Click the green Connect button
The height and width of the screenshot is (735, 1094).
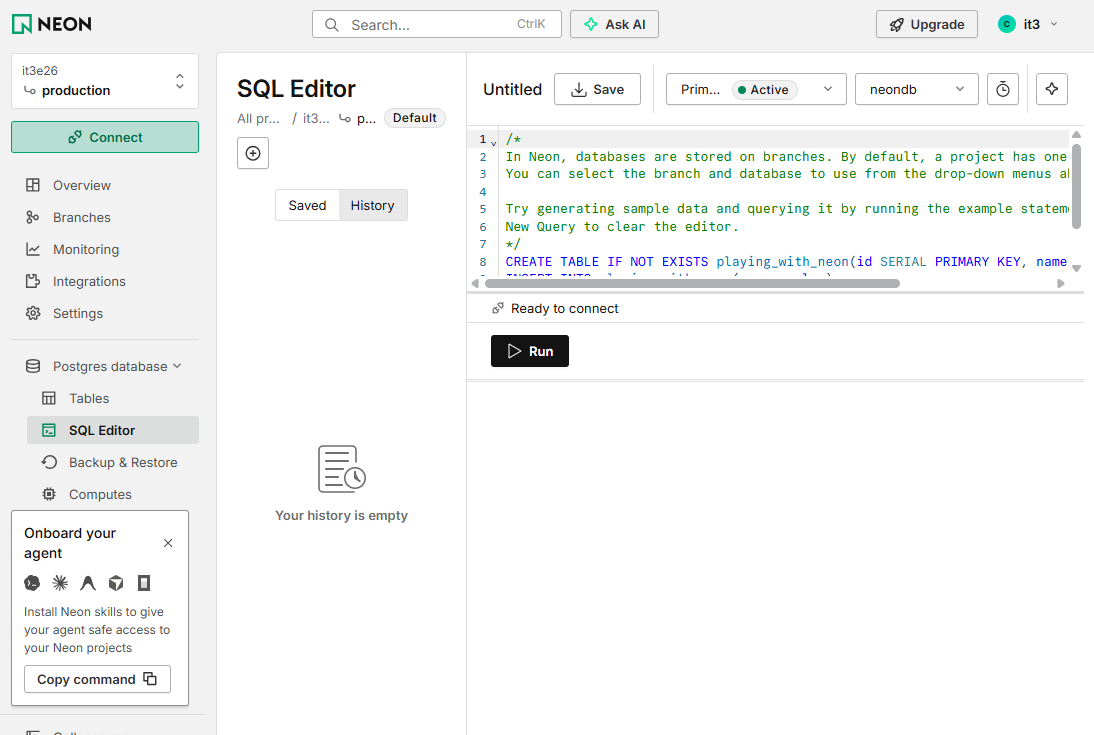coord(105,137)
